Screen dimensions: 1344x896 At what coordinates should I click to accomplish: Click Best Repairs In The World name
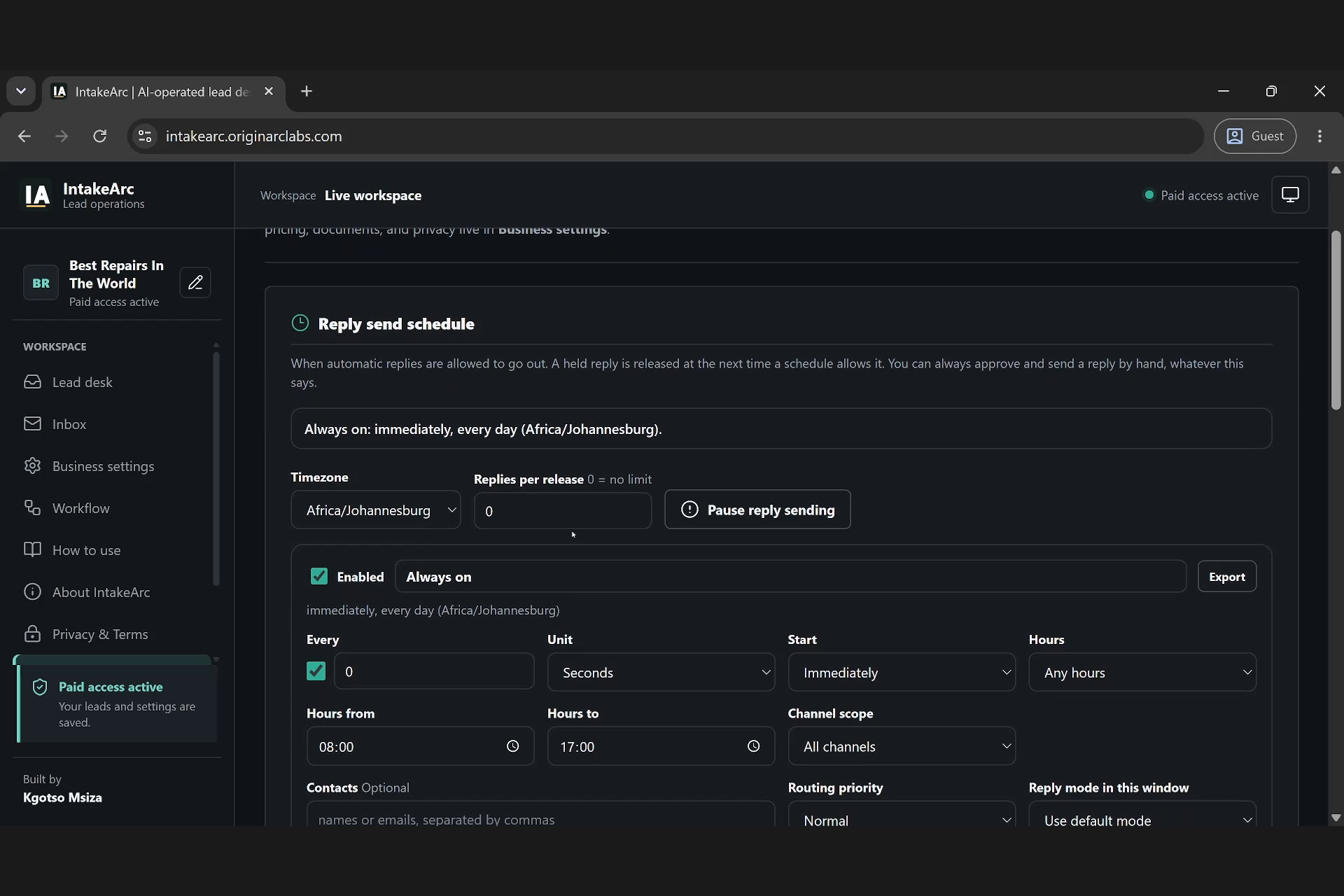(116, 274)
